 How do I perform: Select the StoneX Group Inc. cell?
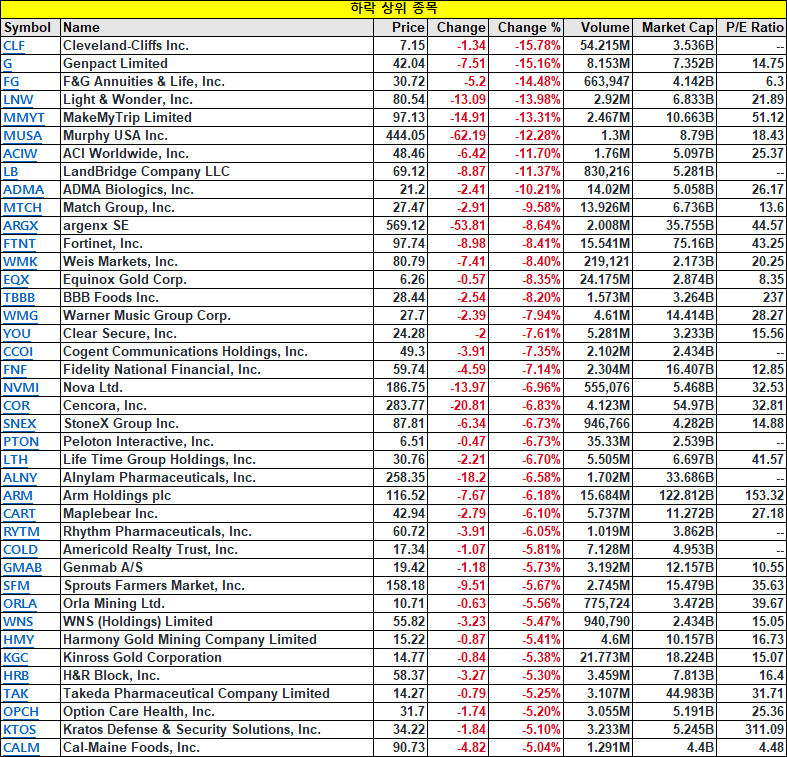click(217, 424)
